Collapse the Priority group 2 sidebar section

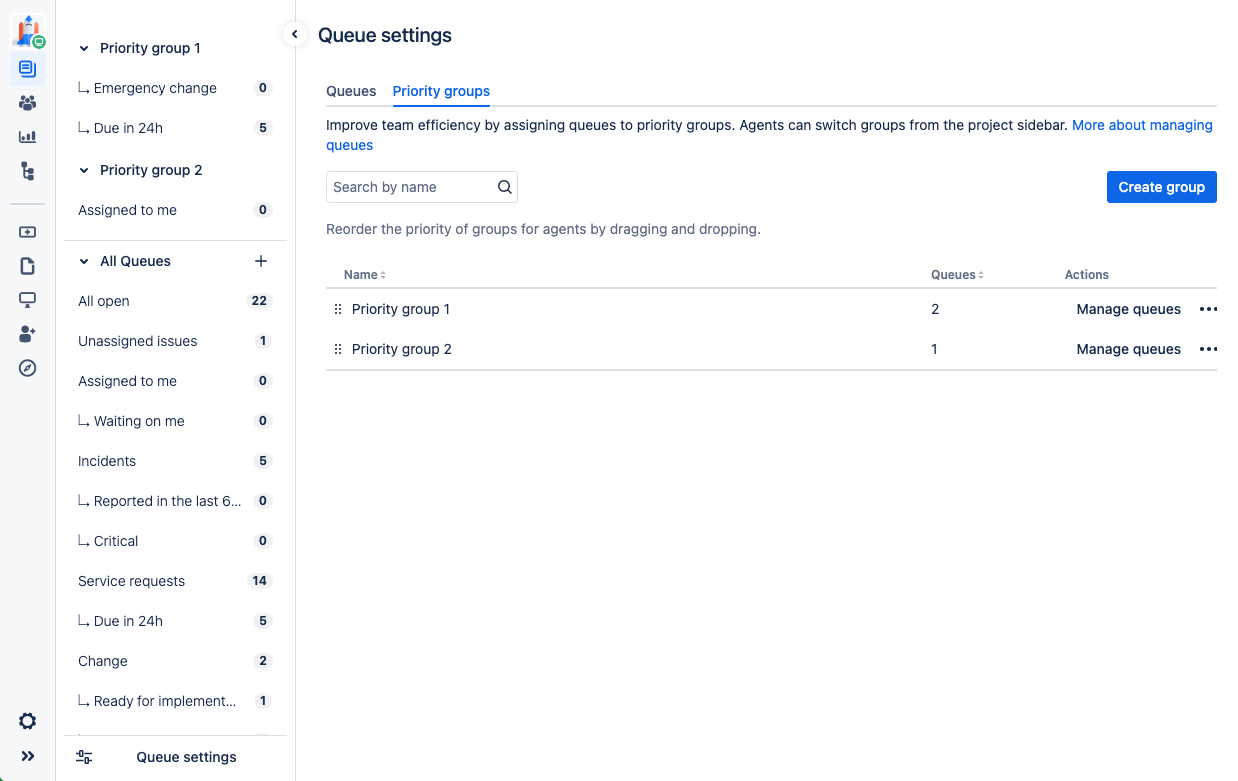click(x=84, y=170)
